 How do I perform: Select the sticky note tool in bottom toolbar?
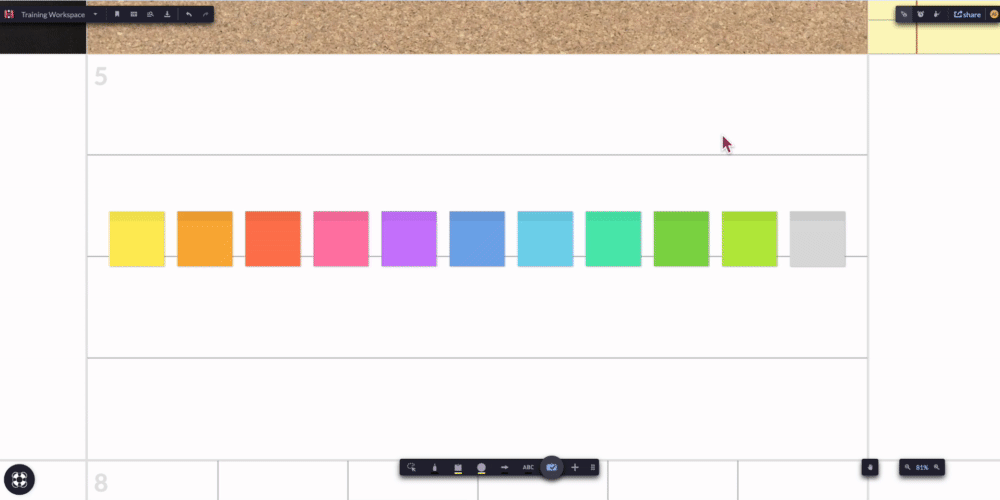pyautogui.click(x=458, y=467)
